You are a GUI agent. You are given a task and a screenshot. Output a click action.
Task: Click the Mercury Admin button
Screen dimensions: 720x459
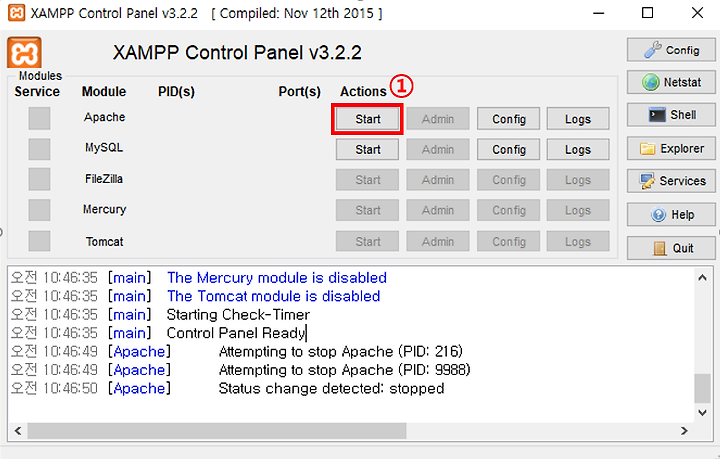pyautogui.click(x=438, y=210)
